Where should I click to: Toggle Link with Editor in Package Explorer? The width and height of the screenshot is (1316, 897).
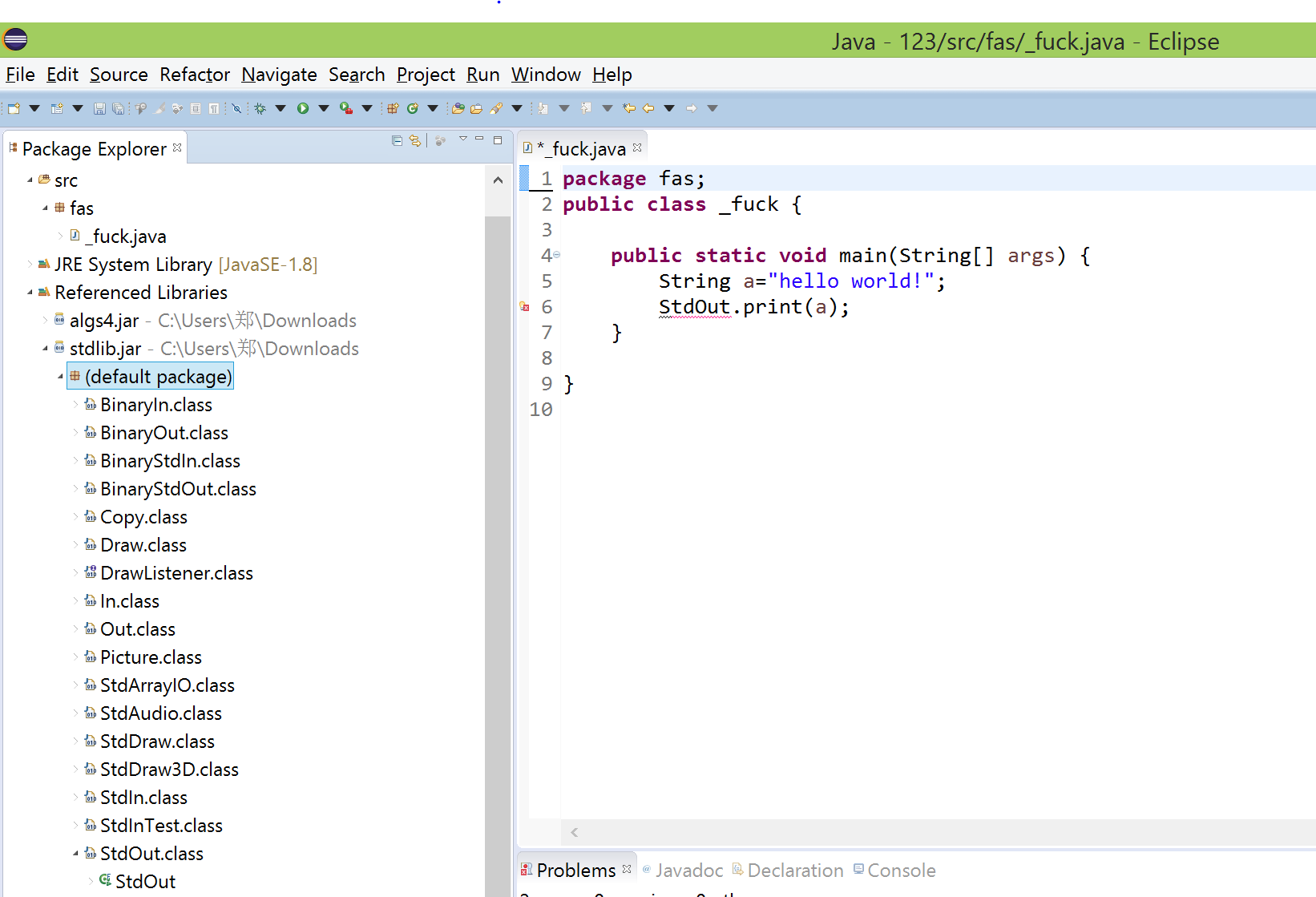tap(415, 140)
